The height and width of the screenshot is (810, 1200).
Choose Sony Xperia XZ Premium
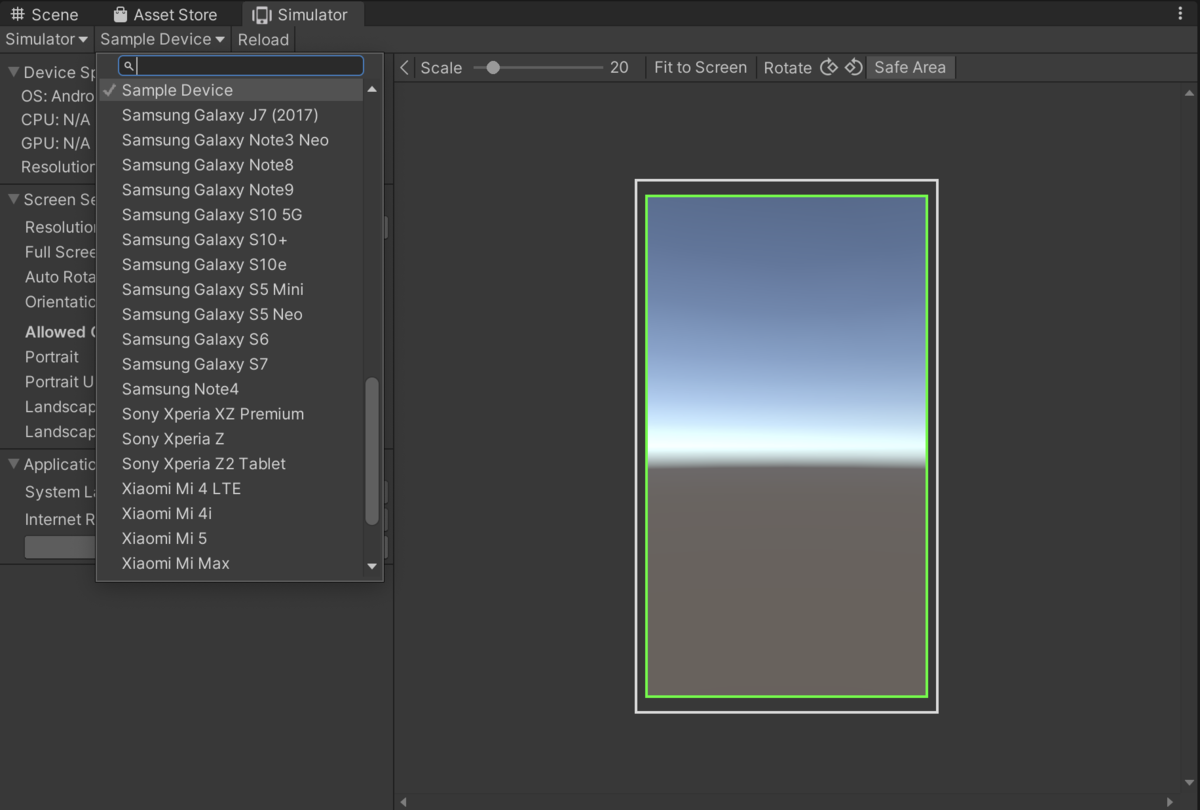(x=231, y=414)
